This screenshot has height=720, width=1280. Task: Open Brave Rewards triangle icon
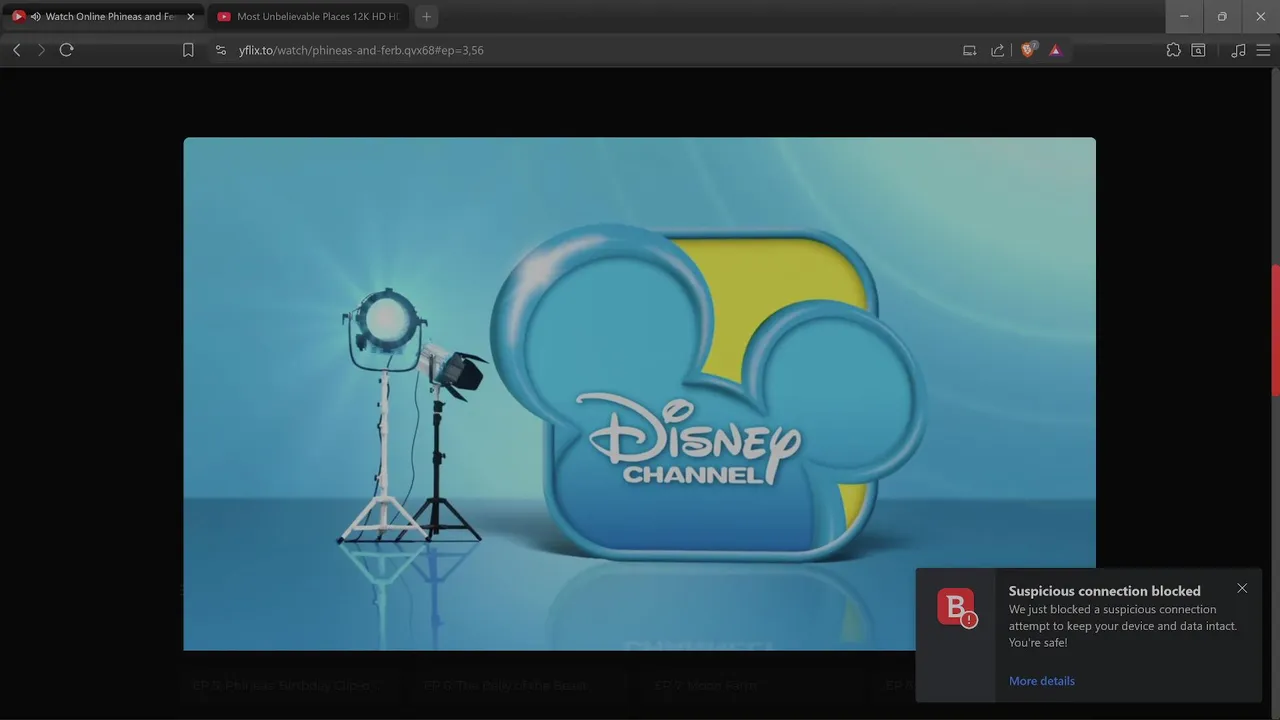[x=1055, y=50]
